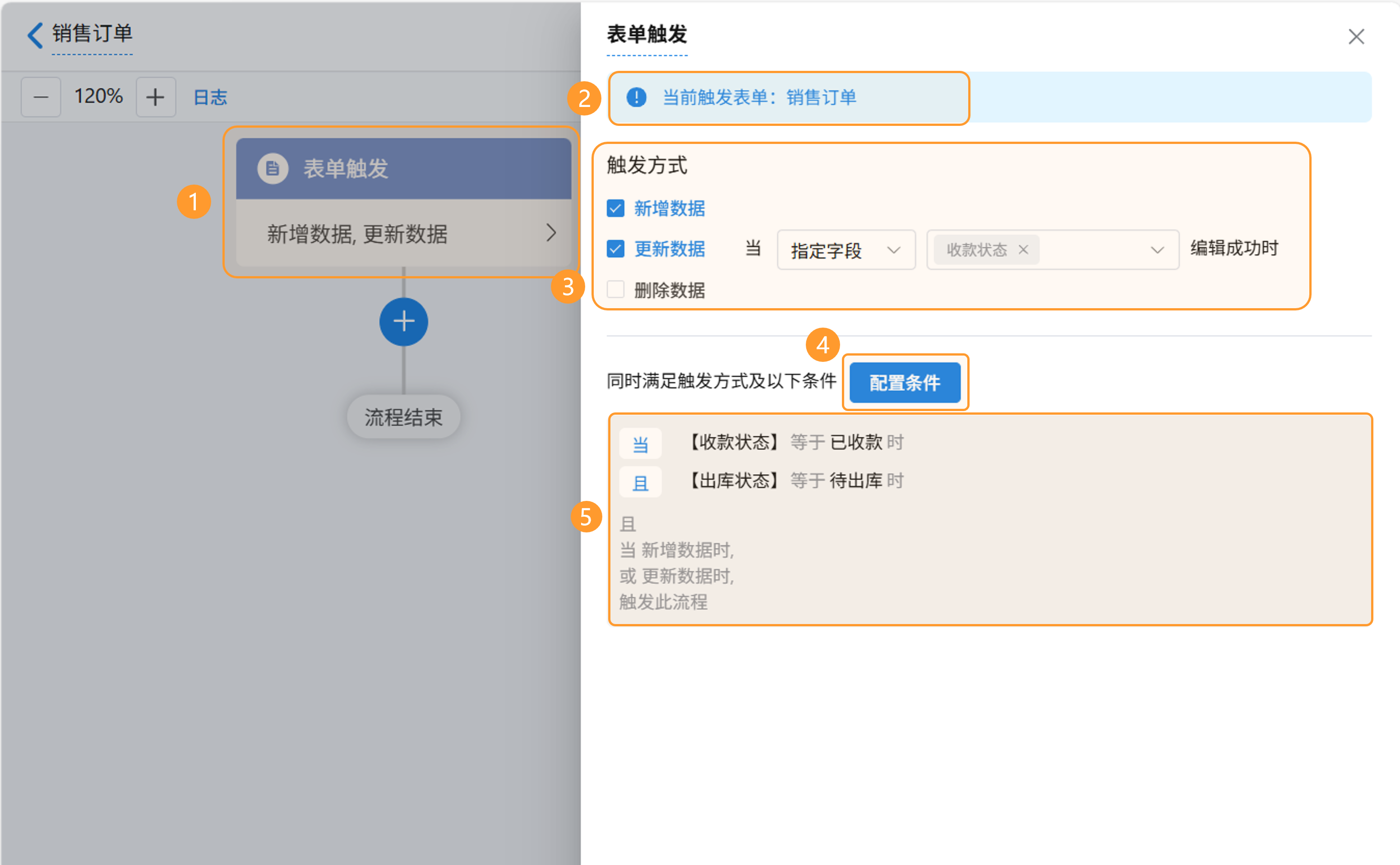Toggle the 更新数据 checkbox
The image size is (1400, 865).
[x=615, y=250]
